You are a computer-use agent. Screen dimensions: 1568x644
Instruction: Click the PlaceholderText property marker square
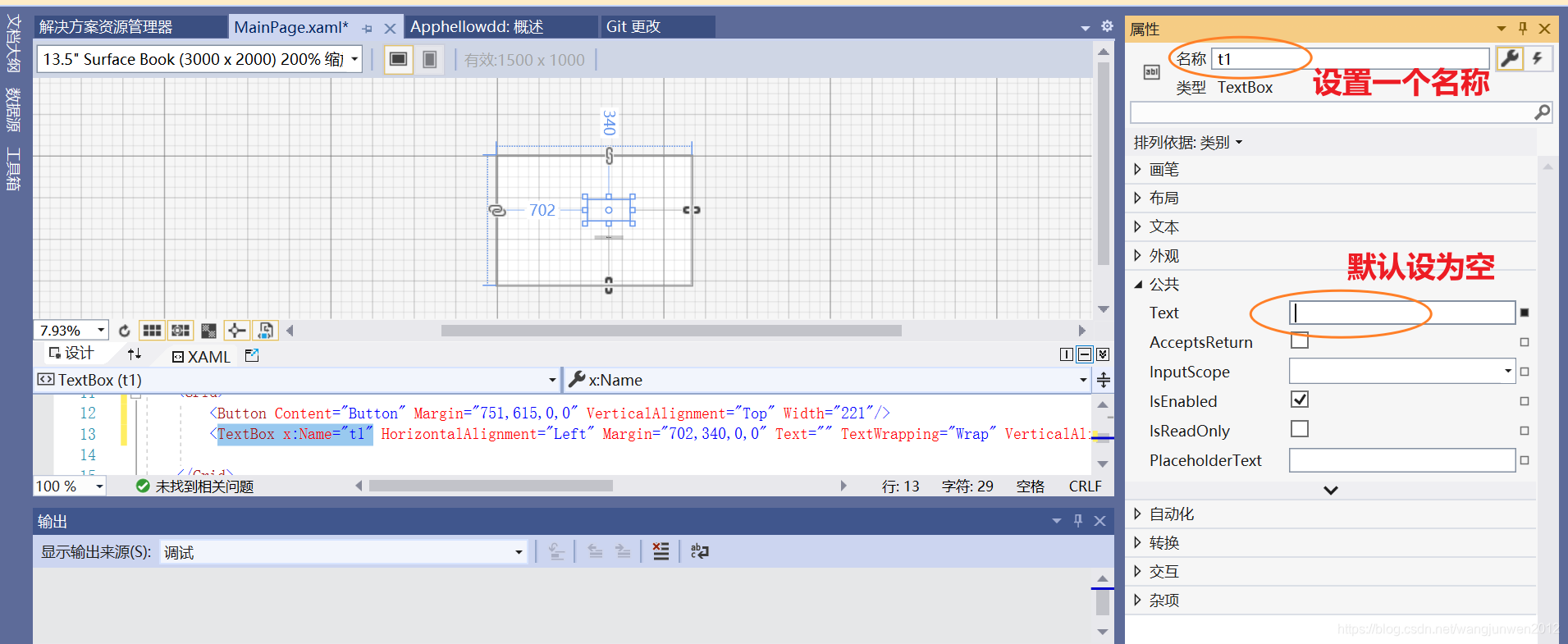pyautogui.click(x=1525, y=460)
